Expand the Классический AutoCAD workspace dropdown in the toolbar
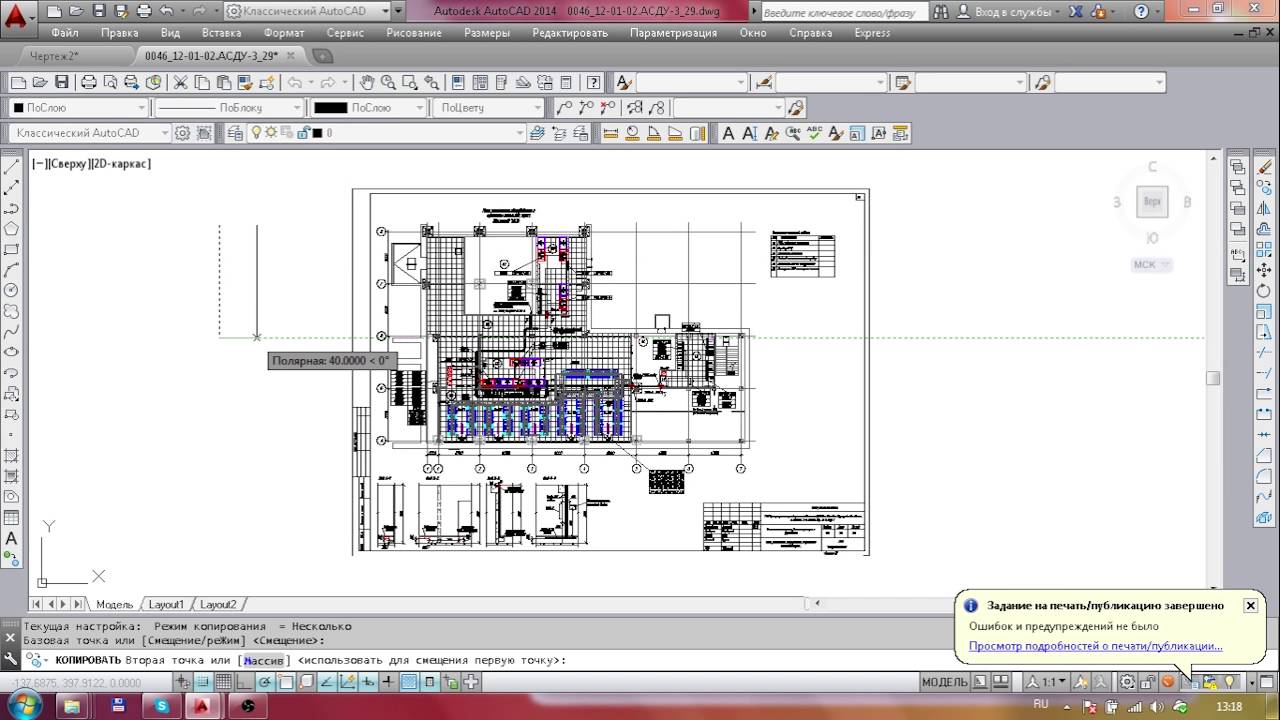This screenshot has width=1280, height=720. [91, 132]
